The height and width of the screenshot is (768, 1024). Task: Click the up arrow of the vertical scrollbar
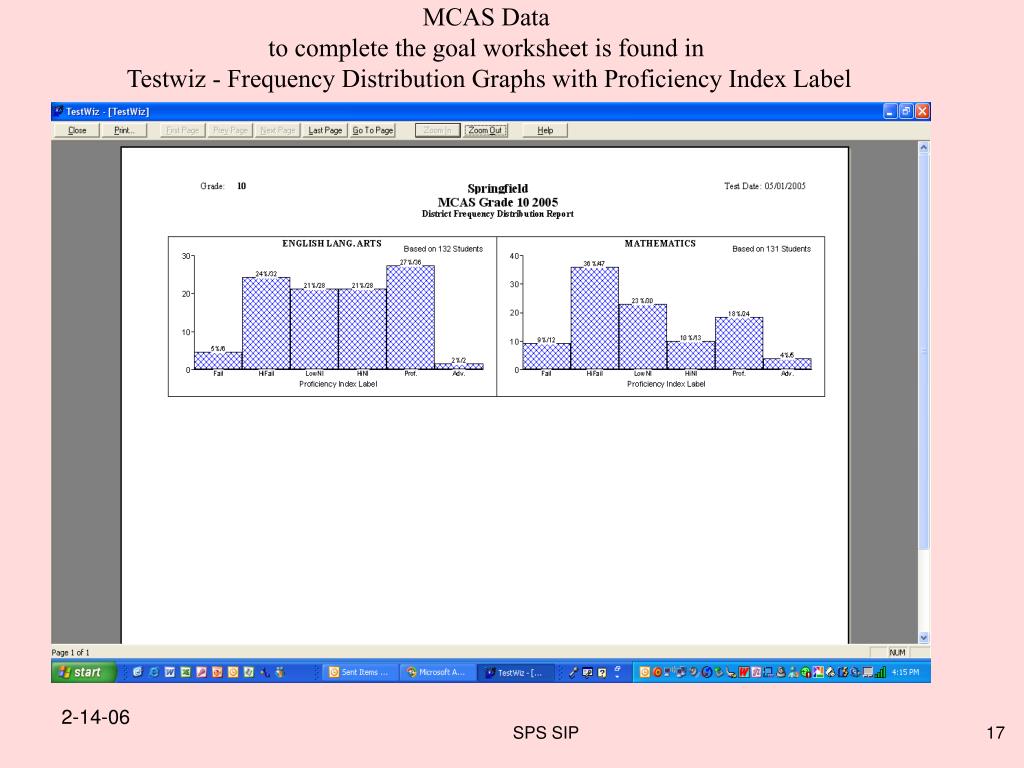click(923, 148)
